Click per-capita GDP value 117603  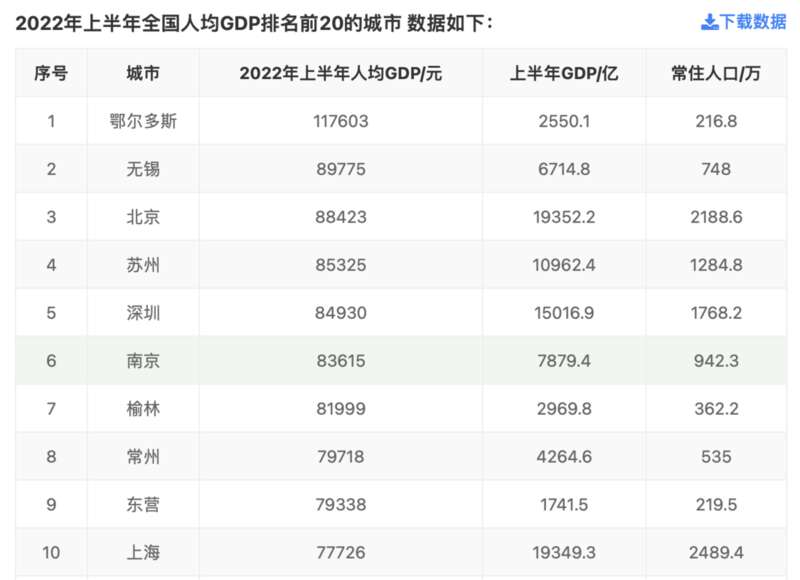340,121
